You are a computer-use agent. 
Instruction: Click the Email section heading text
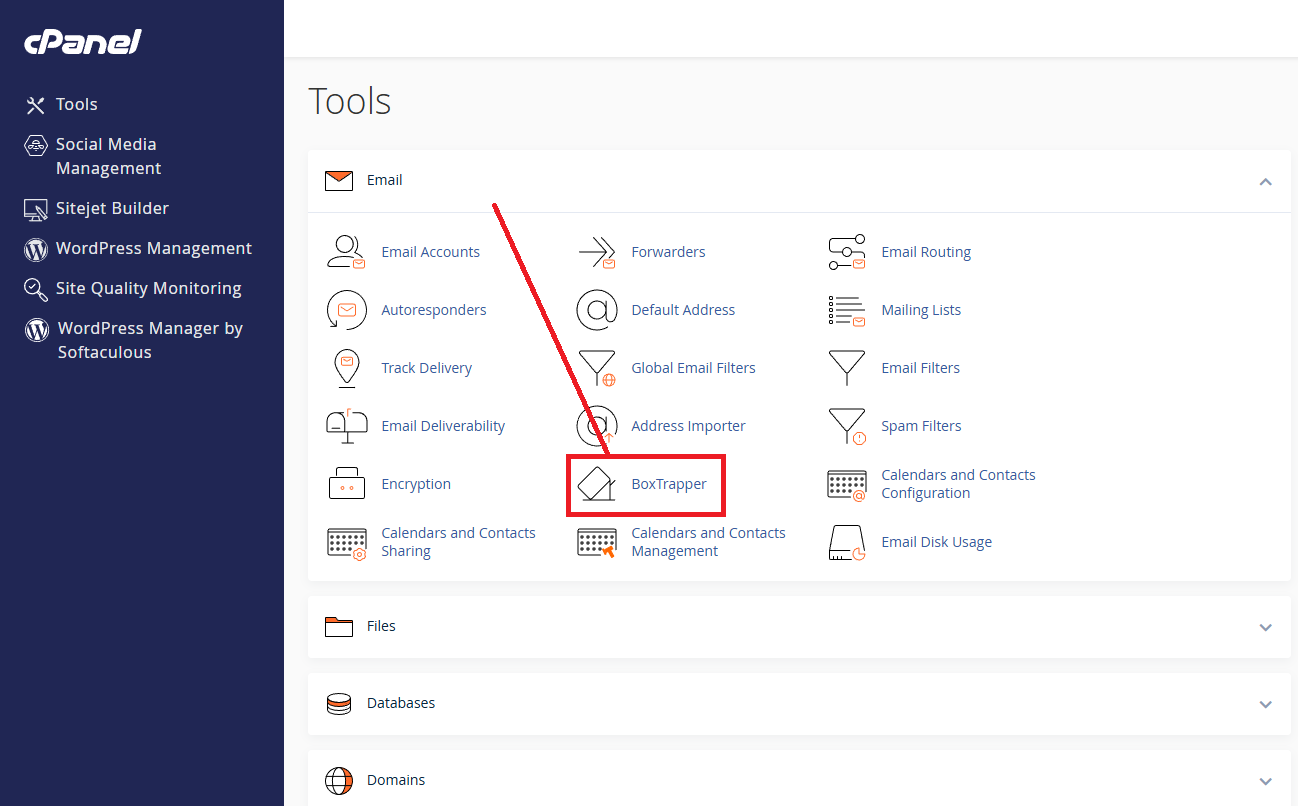[x=385, y=180]
